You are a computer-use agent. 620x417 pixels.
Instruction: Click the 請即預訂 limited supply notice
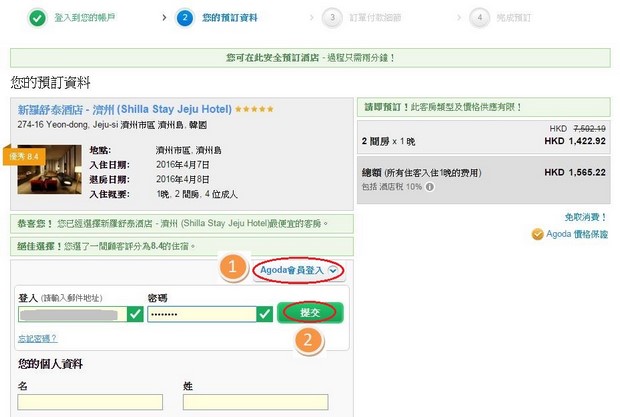tap(484, 107)
